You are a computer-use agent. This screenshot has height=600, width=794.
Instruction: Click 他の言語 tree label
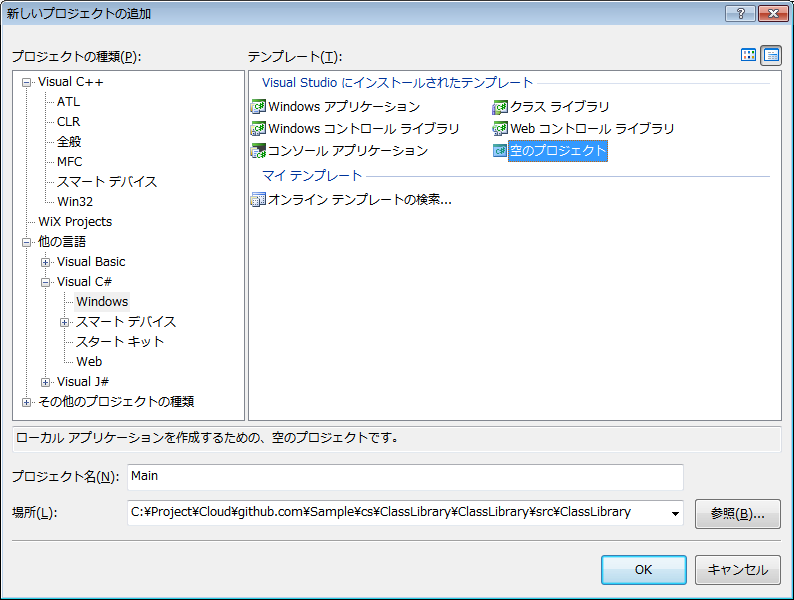click(62, 242)
